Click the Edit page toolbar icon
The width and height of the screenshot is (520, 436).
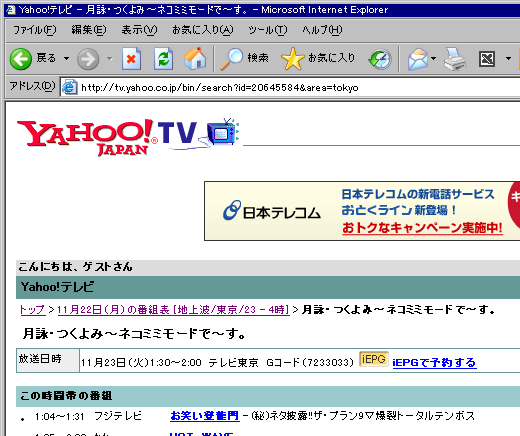(x=487, y=59)
